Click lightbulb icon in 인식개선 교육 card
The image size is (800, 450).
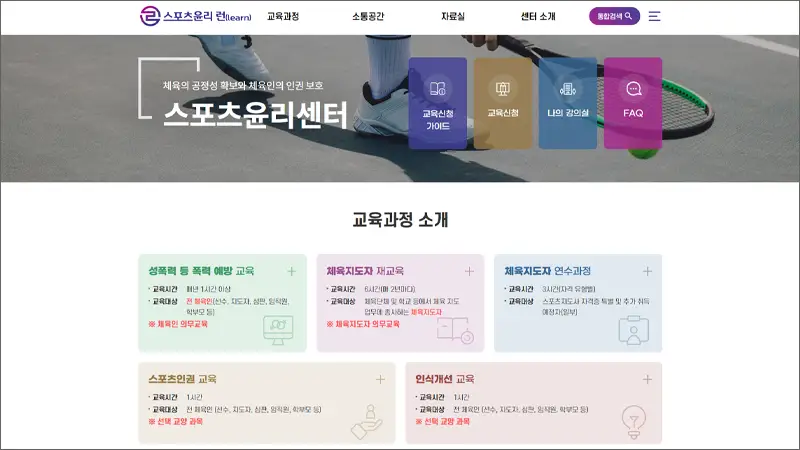point(632,418)
